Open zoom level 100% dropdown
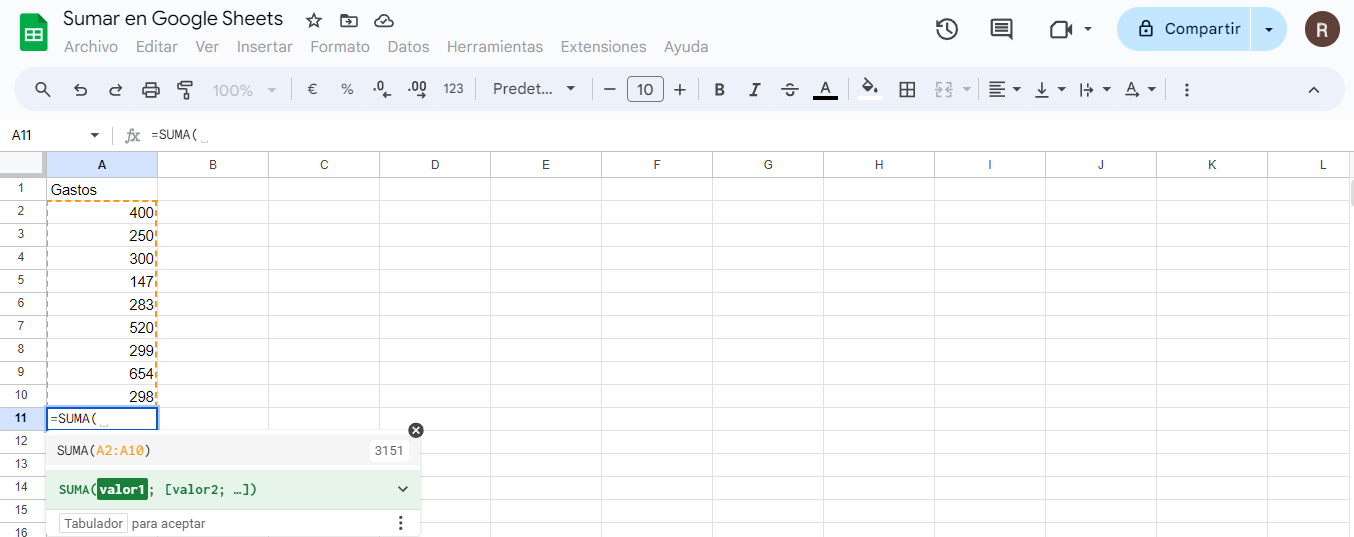This screenshot has width=1354, height=537. tap(244, 89)
